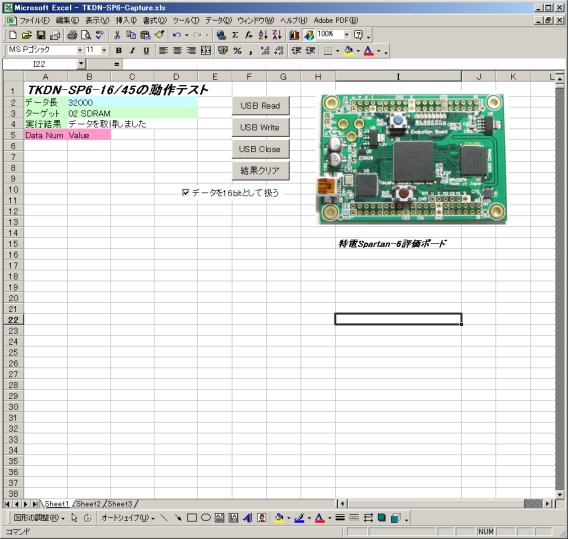Open the Paste Function fx dialog
The width and height of the screenshot is (568, 539).
click(249, 35)
